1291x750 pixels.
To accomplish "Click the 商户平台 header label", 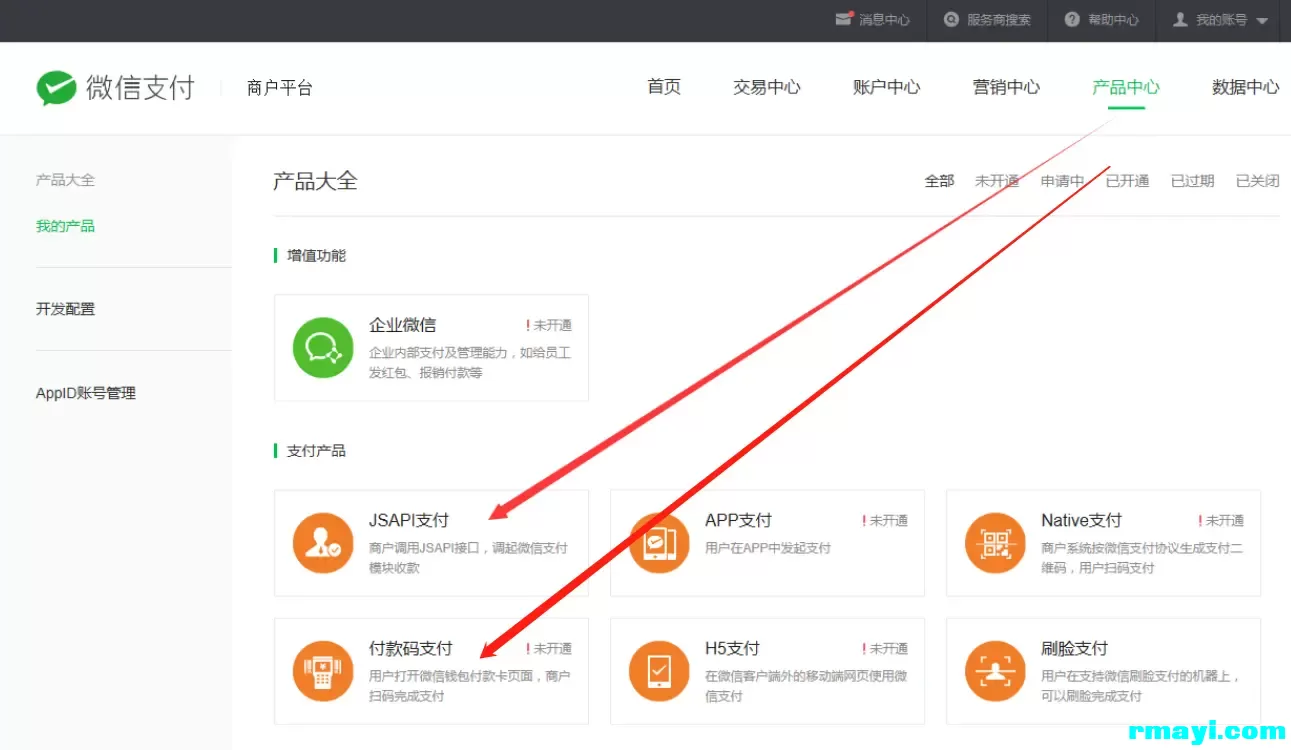I will coord(280,88).
